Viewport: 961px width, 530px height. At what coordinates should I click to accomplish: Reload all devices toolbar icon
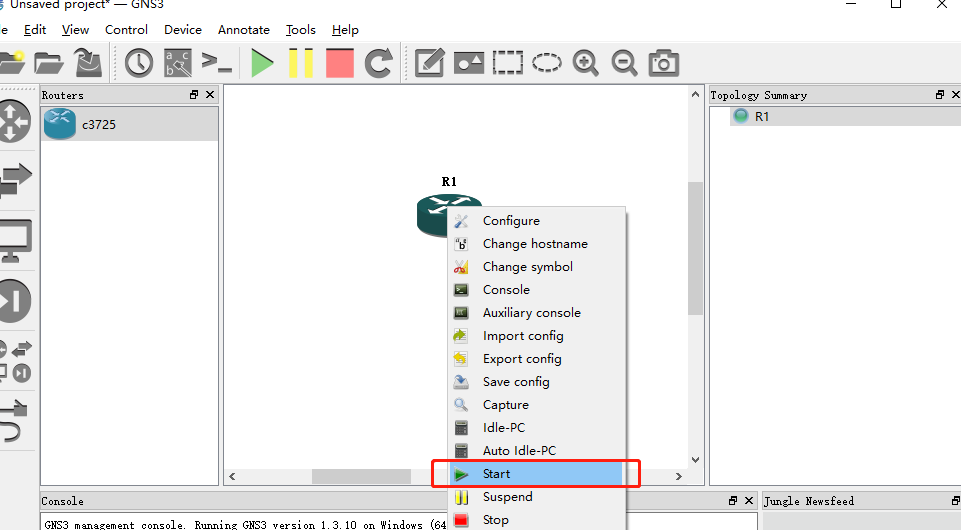pyautogui.click(x=378, y=63)
